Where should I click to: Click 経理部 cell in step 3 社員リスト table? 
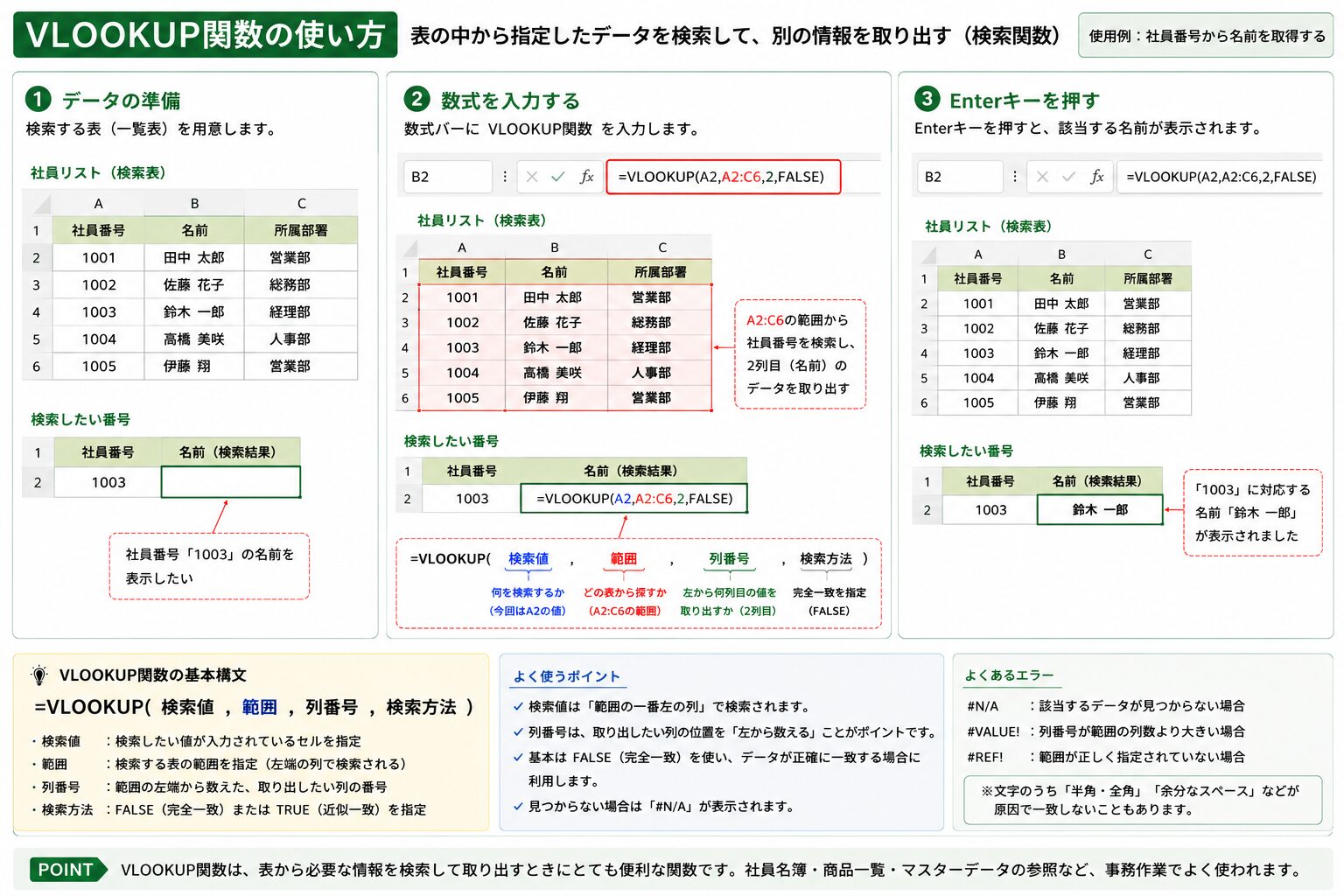[1148, 353]
